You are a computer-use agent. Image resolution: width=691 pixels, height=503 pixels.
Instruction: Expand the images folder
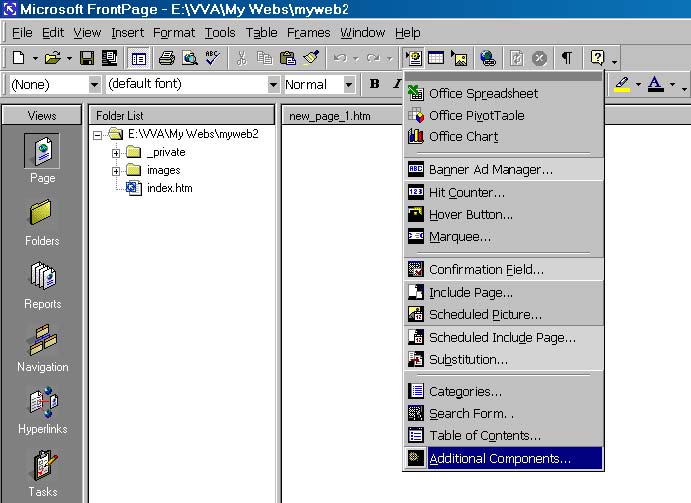click(116, 171)
